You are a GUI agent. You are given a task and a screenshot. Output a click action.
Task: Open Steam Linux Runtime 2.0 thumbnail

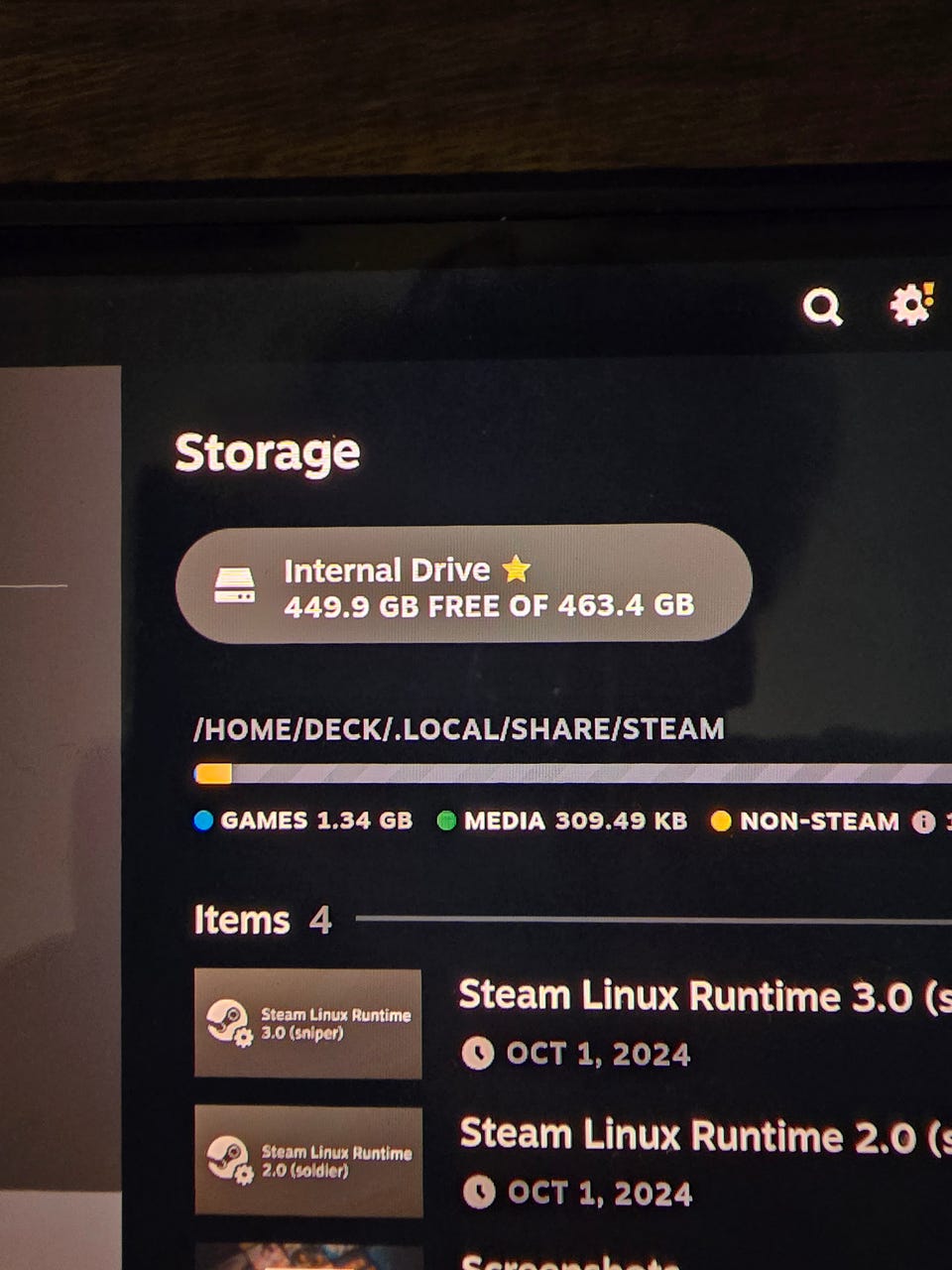click(x=308, y=1161)
